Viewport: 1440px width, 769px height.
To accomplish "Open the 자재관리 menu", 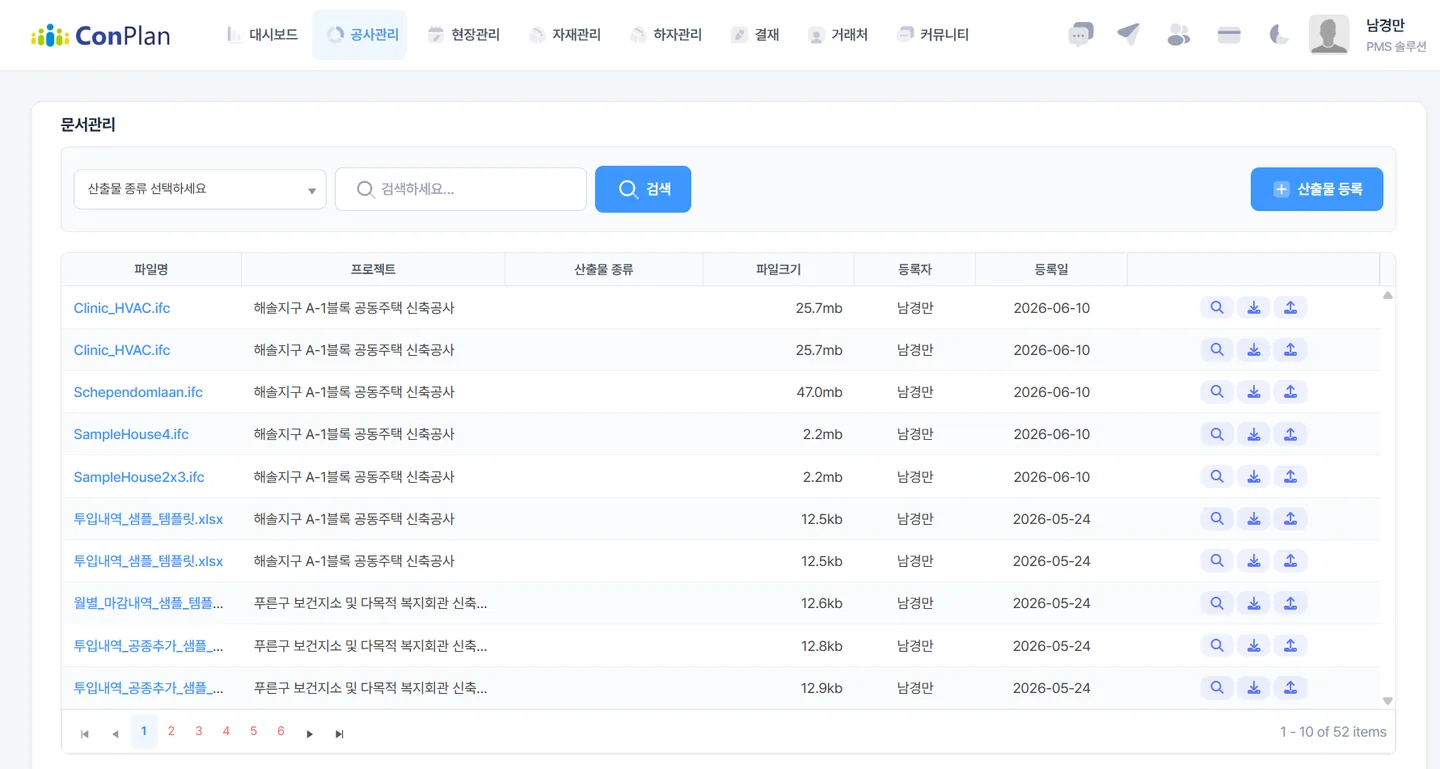I will pyautogui.click(x=565, y=35).
